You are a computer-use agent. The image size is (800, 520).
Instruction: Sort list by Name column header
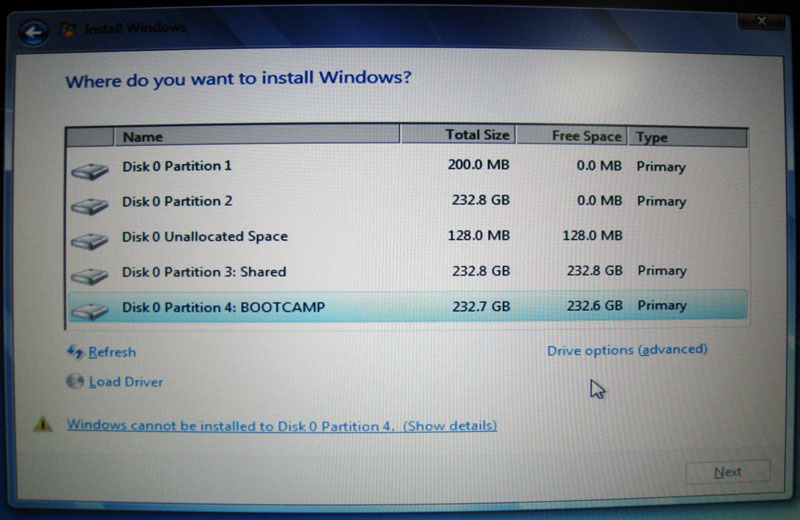(x=257, y=136)
